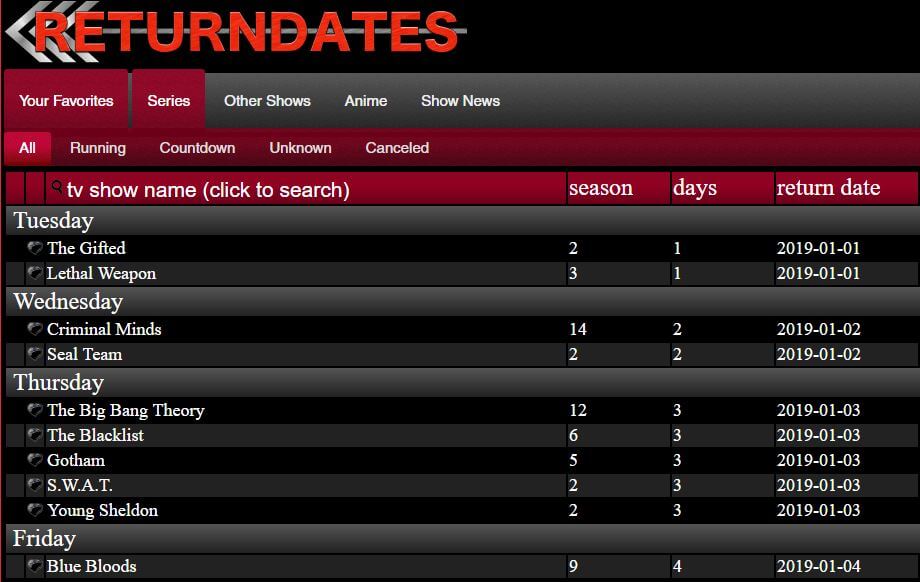Viewport: 920px width, 582px height.
Task: Open The Gifted show link
Action: tap(86, 248)
